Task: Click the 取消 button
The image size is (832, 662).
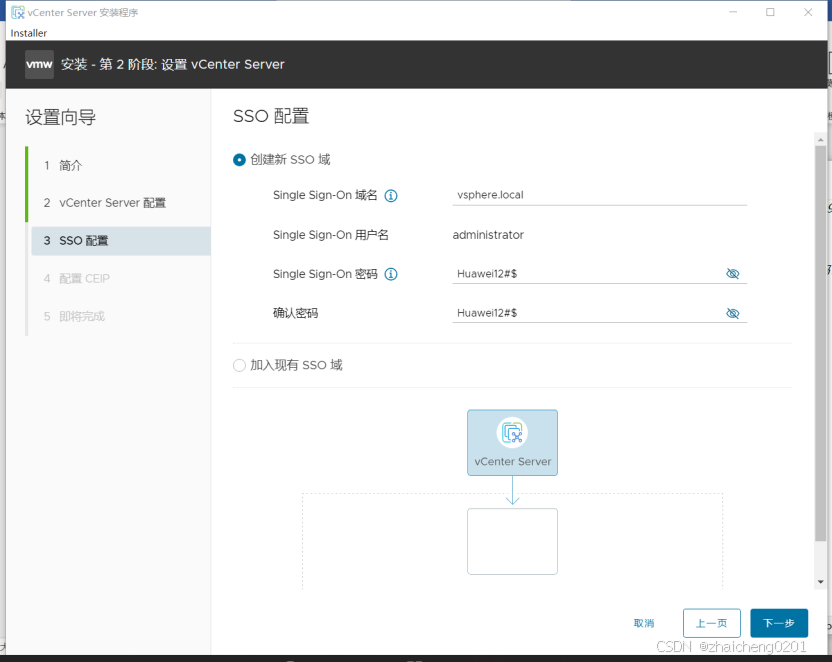Action: [644, 623]
